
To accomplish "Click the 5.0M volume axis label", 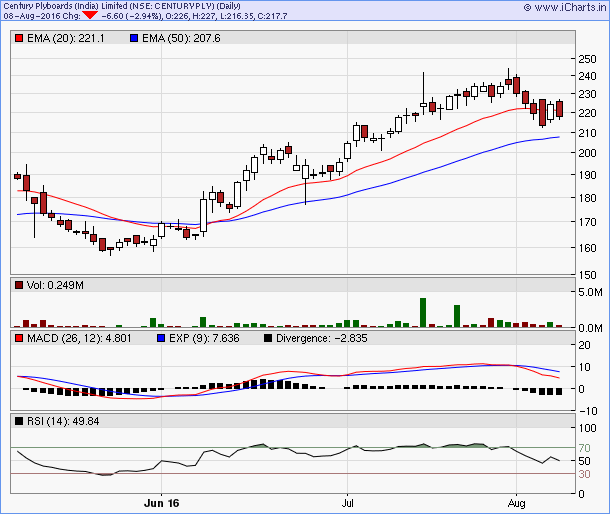I will pyautogui.click(x=591, y=292).
